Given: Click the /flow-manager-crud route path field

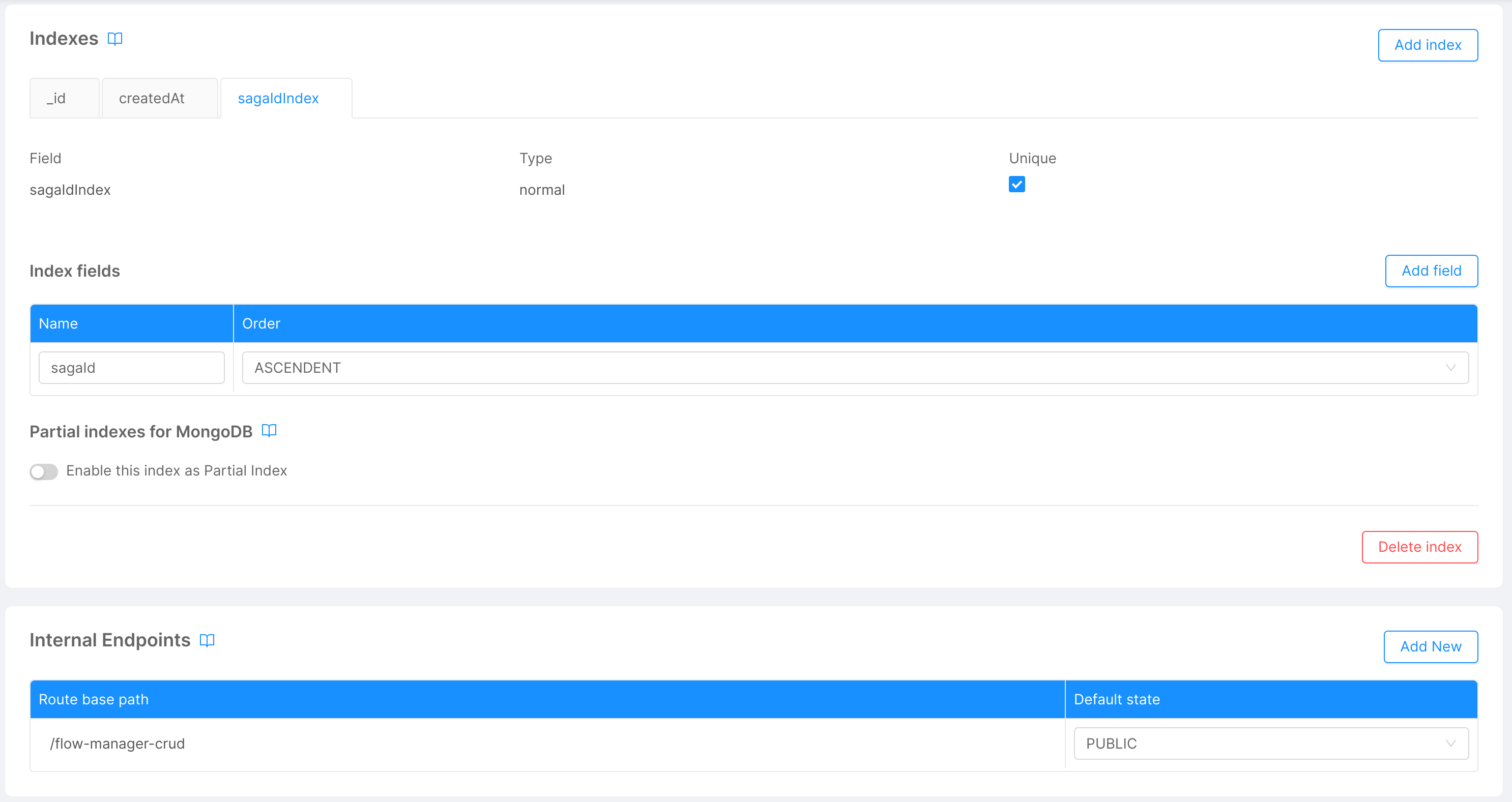Looking at the screenshot, I should 546,744.
